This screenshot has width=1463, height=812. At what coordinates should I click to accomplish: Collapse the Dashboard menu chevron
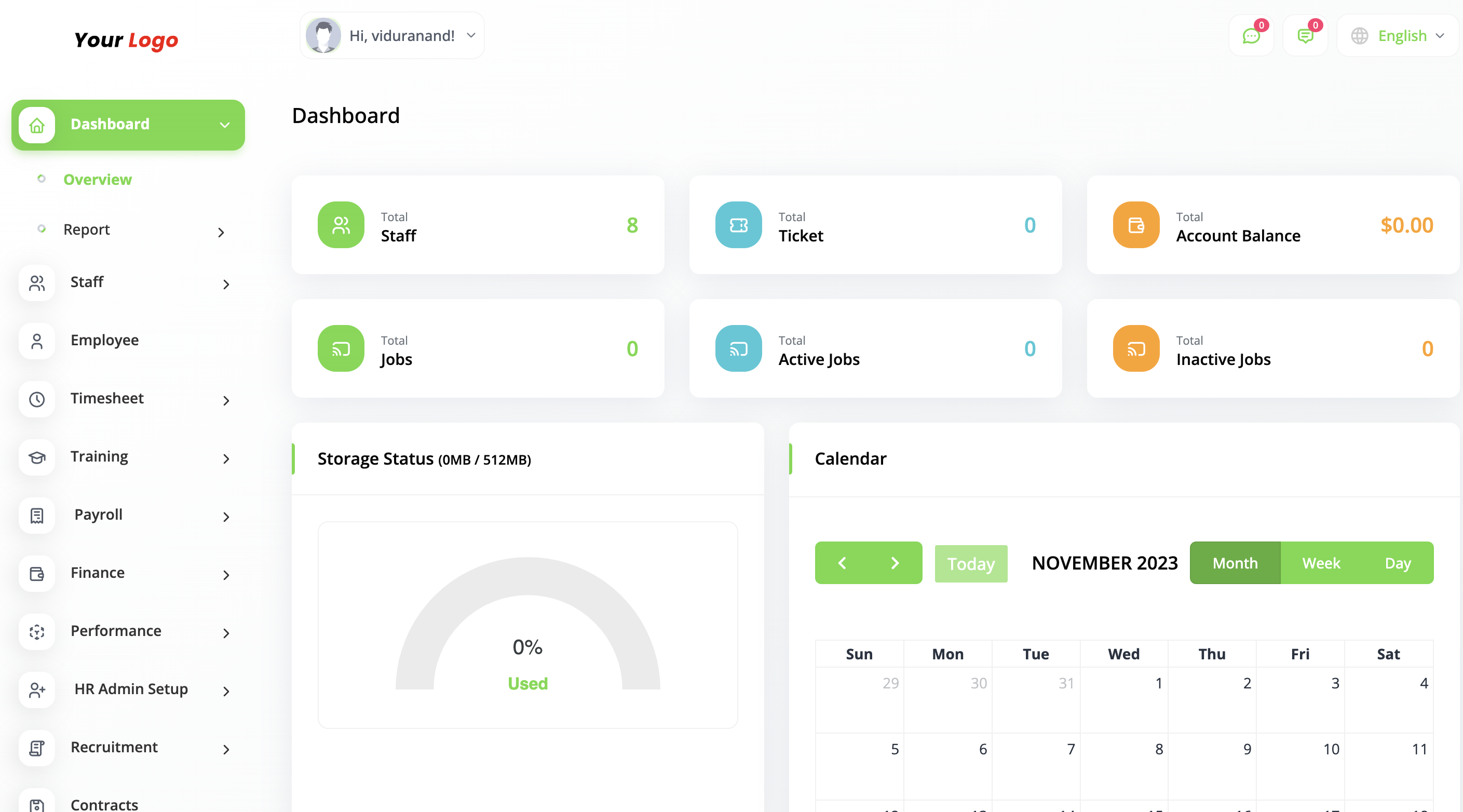point(225,125)
